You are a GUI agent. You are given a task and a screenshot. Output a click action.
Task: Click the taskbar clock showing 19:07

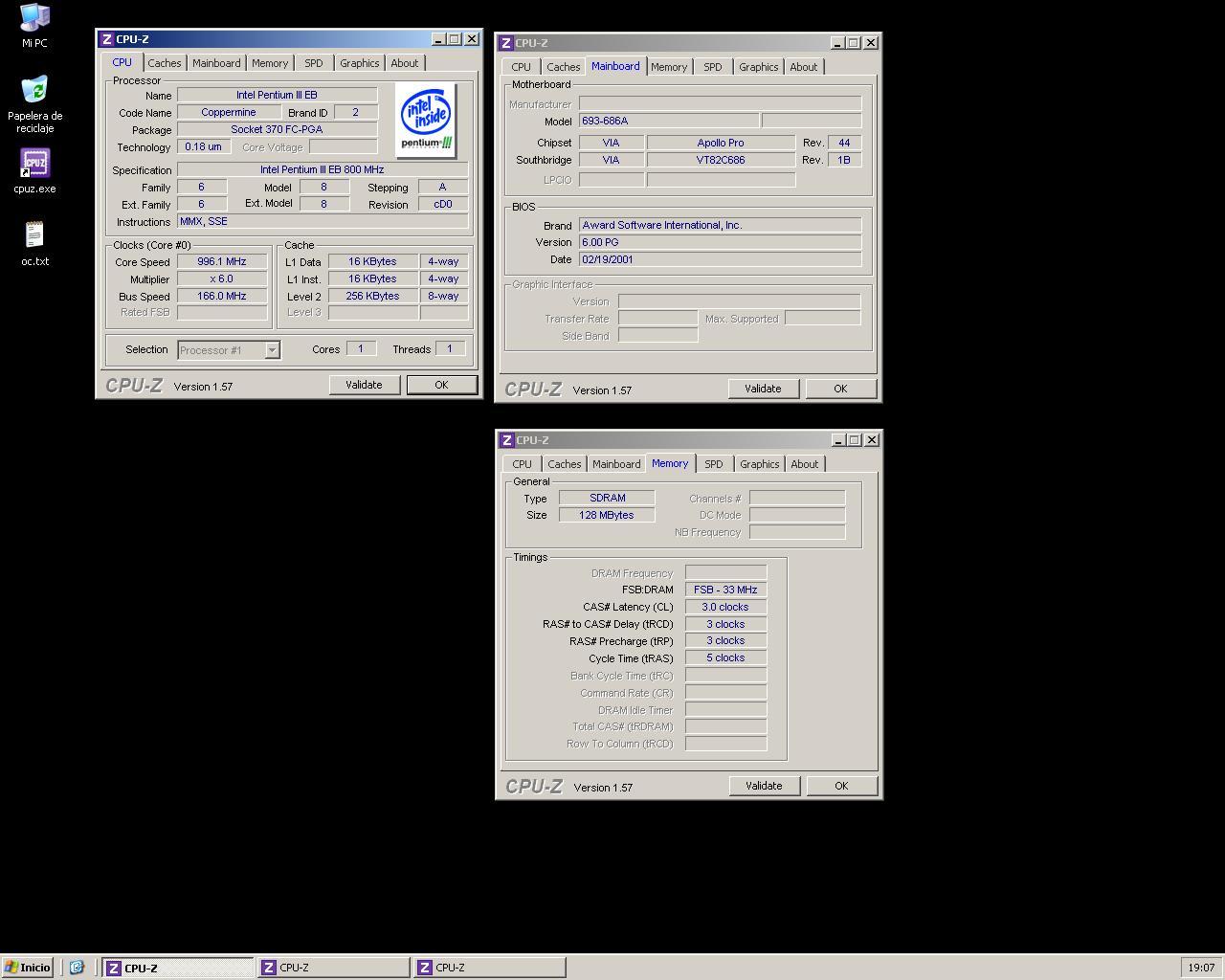[x=1201, y=968]
